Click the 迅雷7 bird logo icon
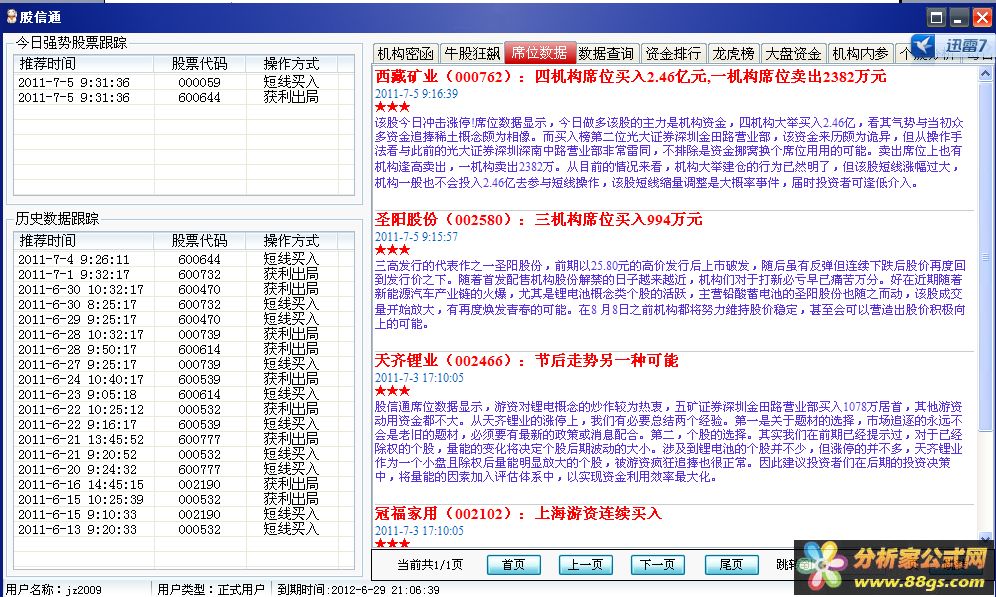 click(923, 46)
